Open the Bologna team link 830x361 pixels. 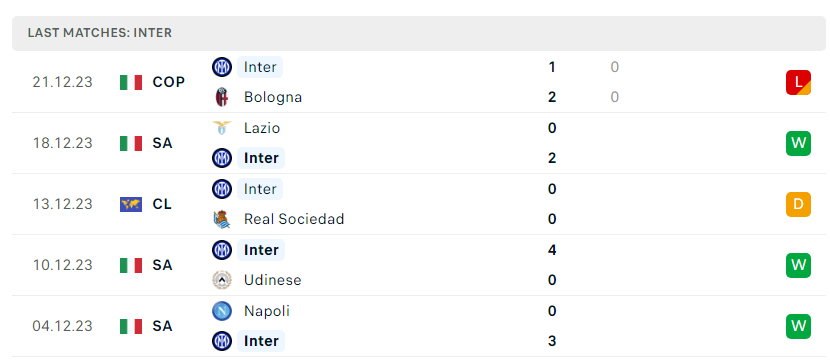(x=273, y=97)
